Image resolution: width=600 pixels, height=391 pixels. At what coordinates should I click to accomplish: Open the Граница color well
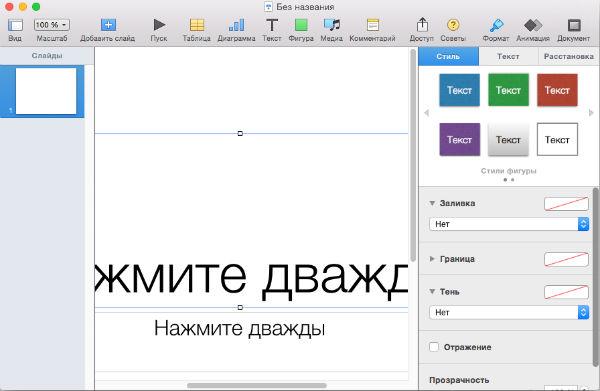(566, 259)
